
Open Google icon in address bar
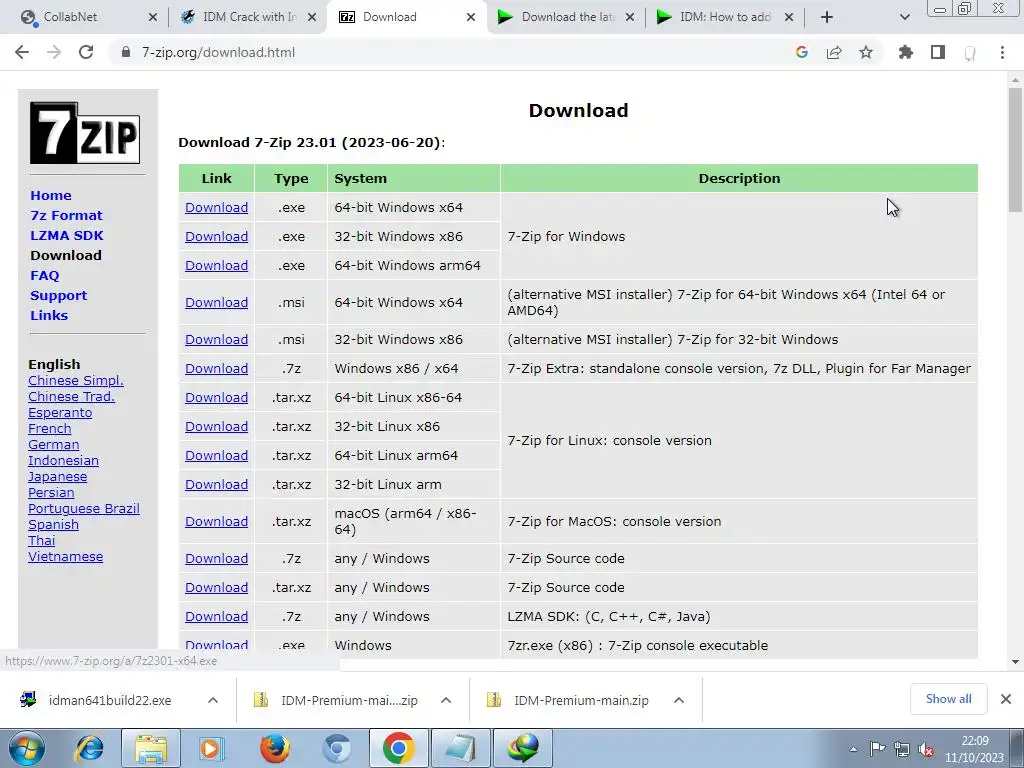point(802,52)
